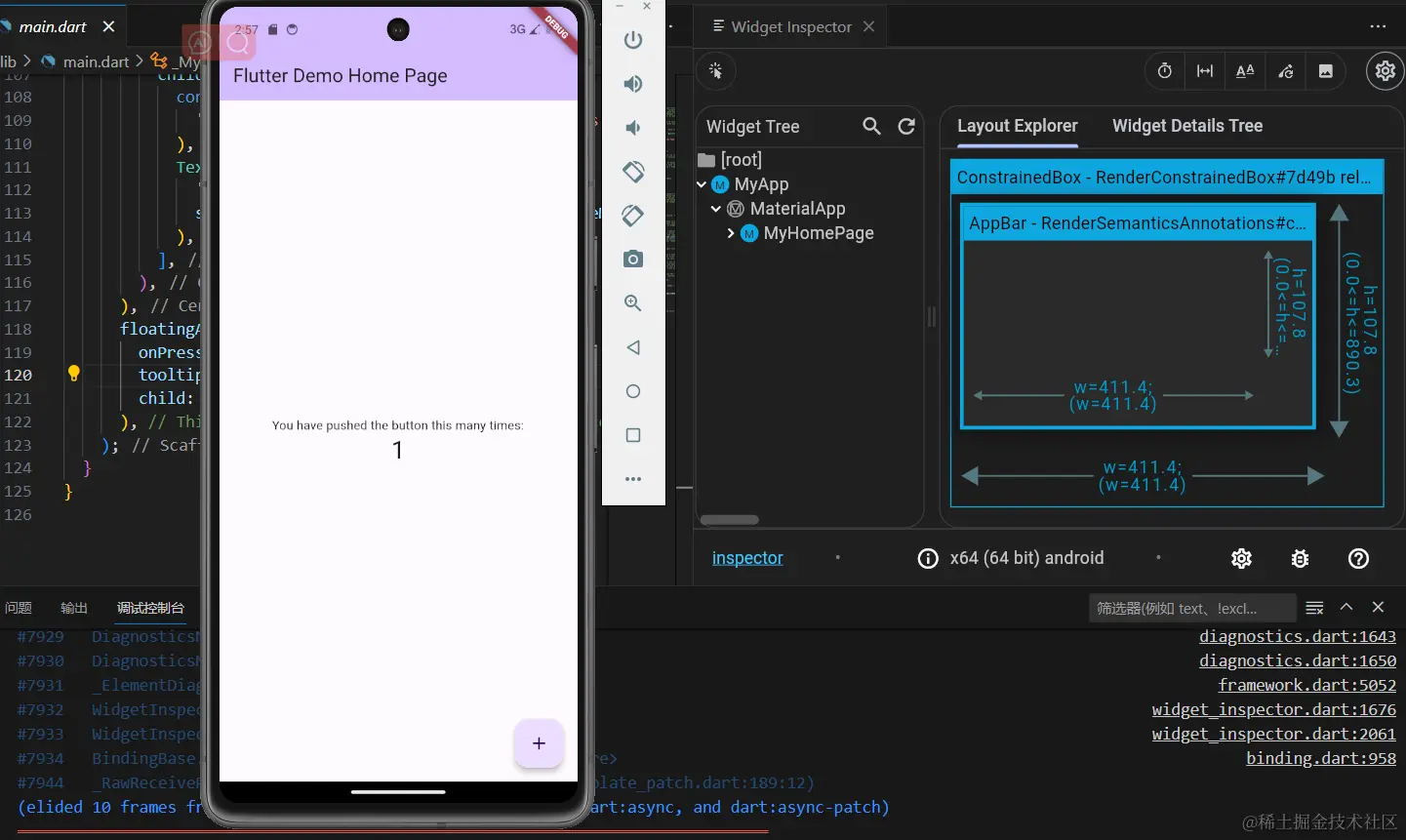
Task: Show code actions lightbulb on line 120
Action: [73, 373]
